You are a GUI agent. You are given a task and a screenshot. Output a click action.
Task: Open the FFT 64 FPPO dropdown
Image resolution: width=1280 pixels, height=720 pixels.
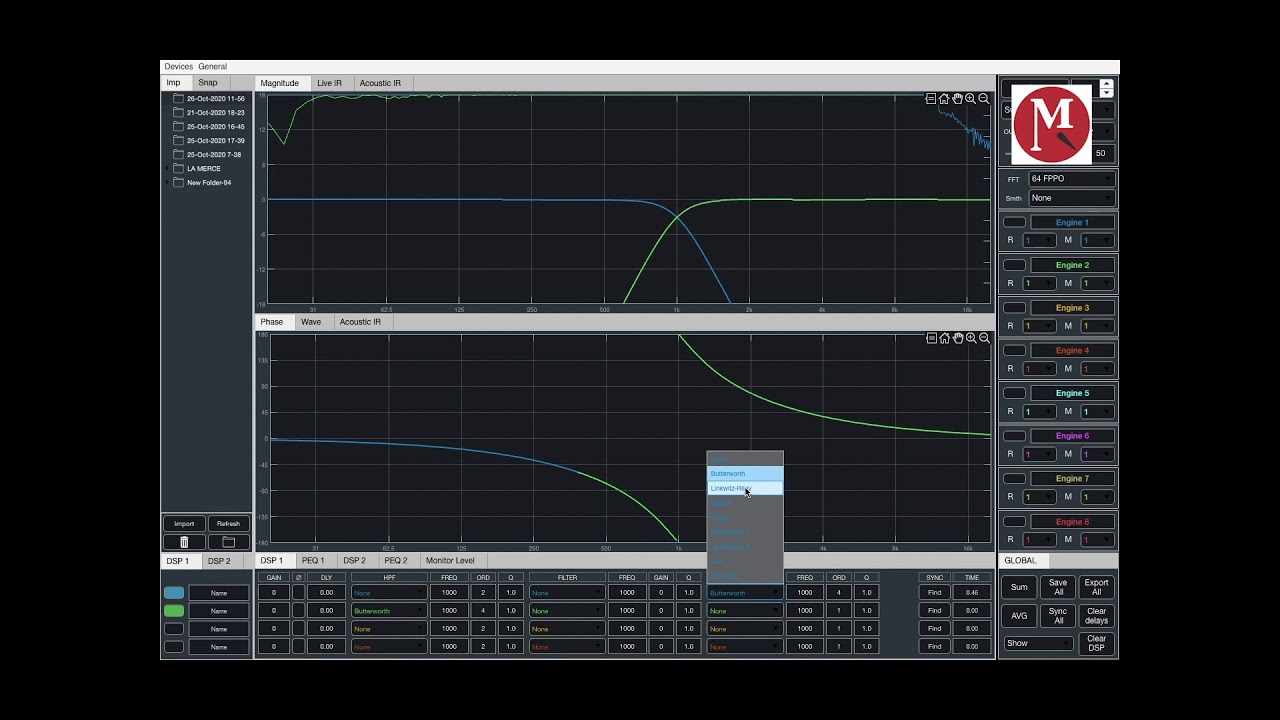click(x=1071, y=179)
